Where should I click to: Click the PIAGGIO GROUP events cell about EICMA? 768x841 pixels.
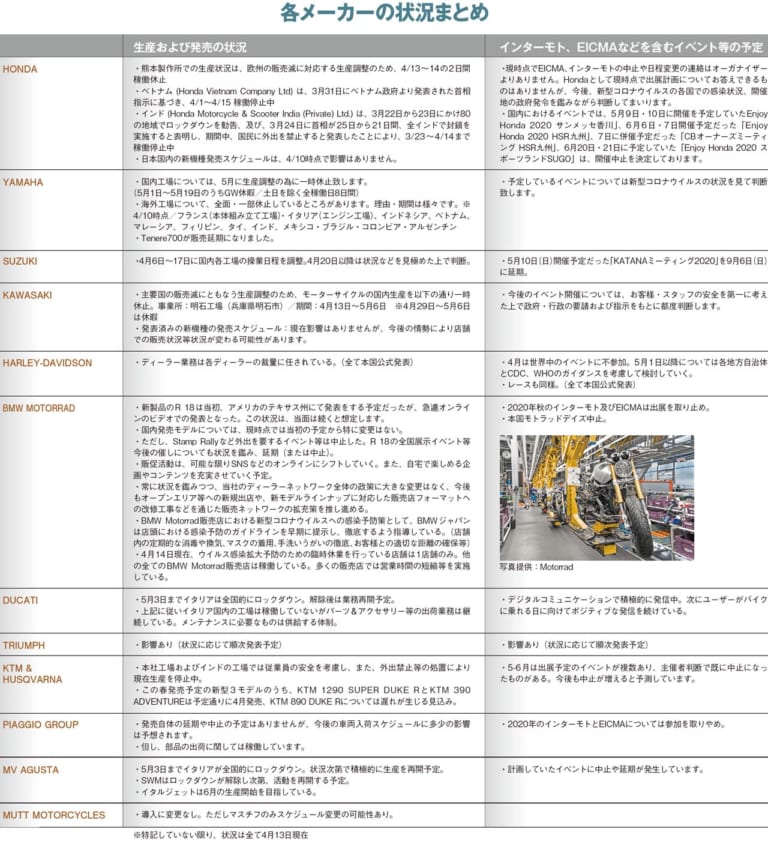point(612,724)
